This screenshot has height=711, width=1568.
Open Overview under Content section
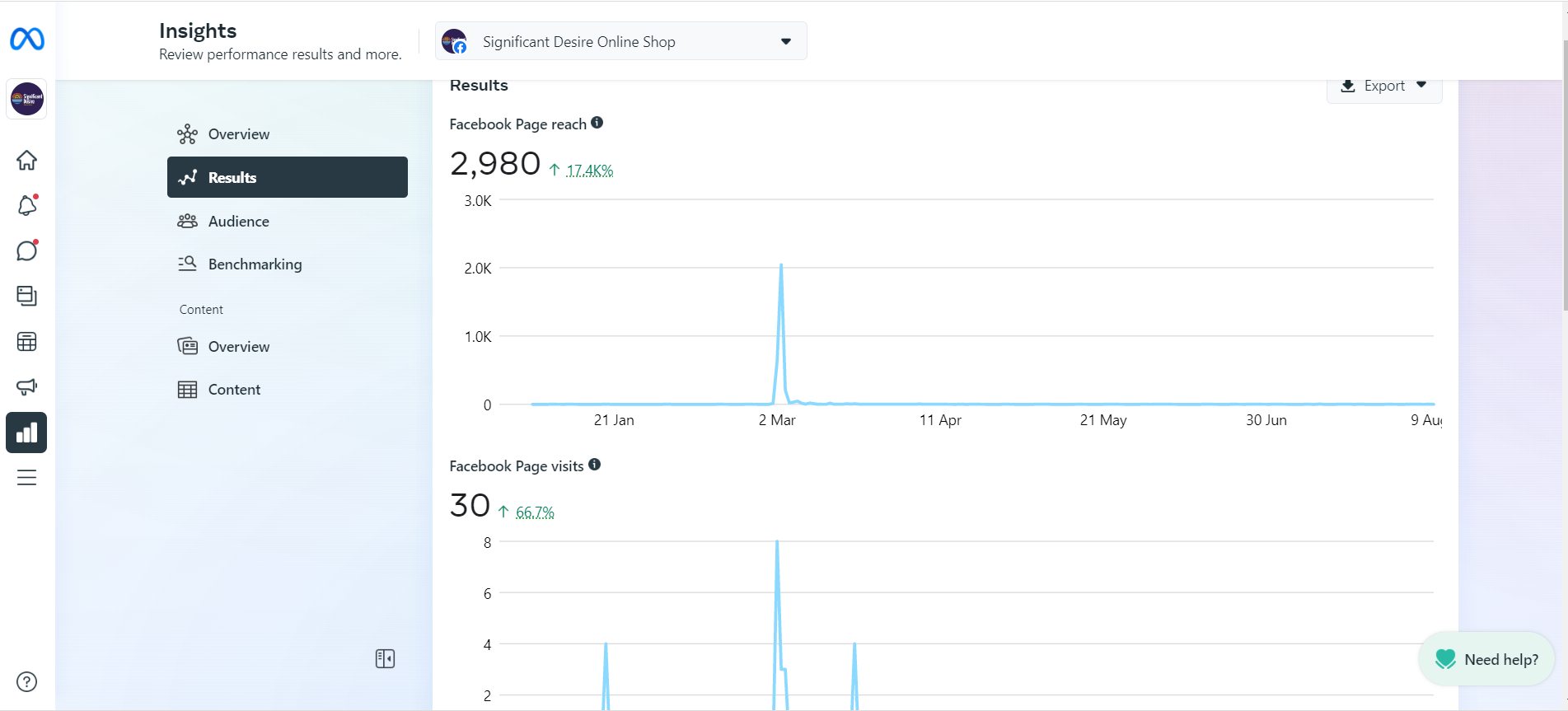[238, 347]
